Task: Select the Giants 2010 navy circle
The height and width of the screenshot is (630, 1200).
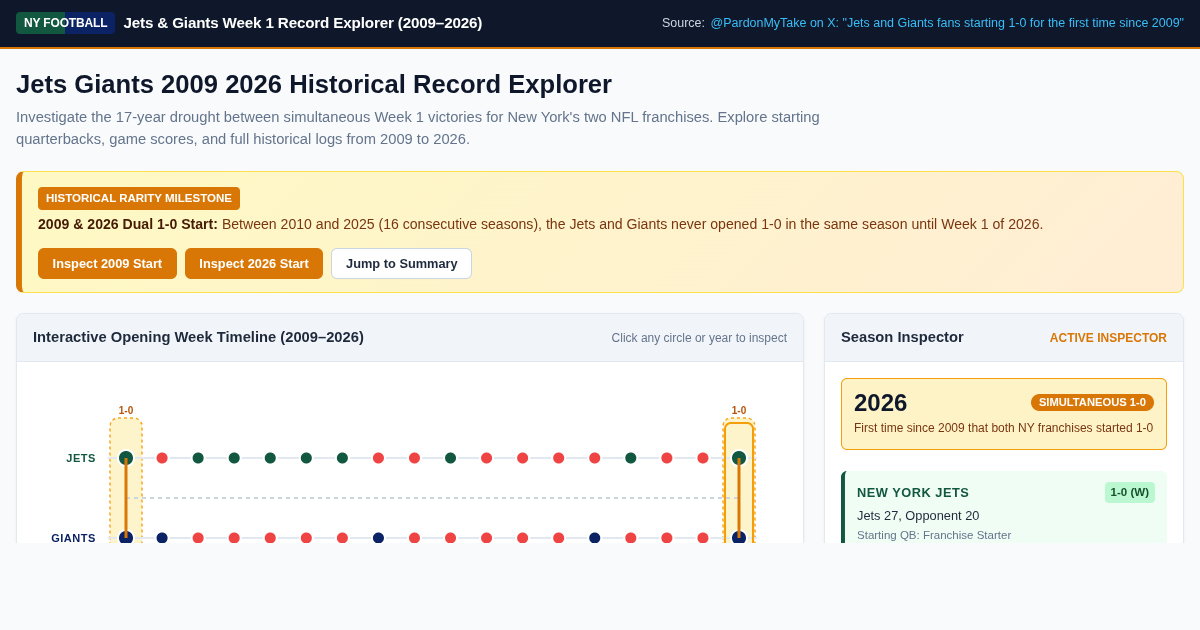Action: click(162, 538)
